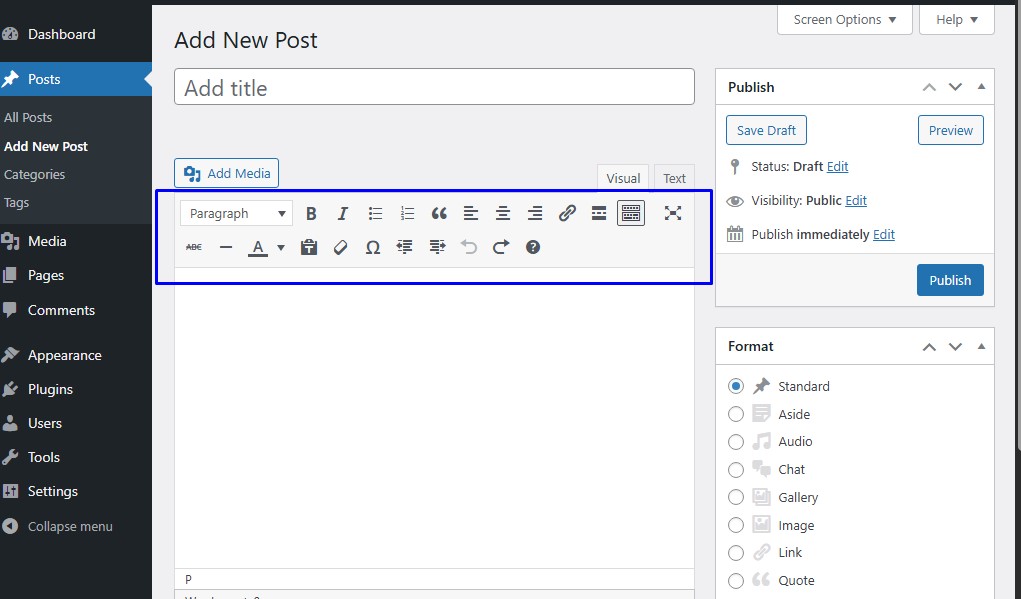
Task: Apply strikethrough to selected text
Action: 193,246
